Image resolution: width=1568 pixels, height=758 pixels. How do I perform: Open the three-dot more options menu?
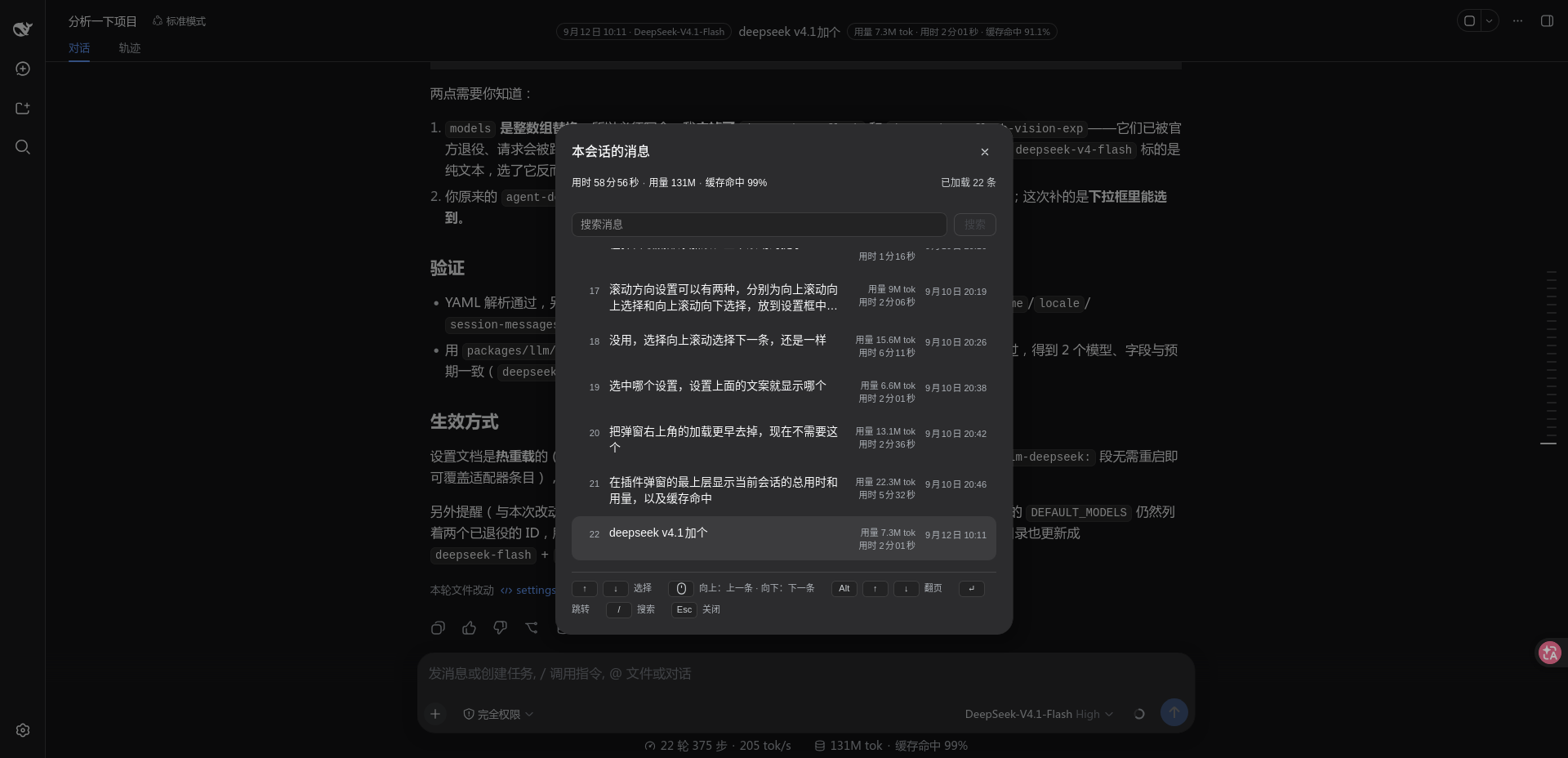pos(1517,21)
